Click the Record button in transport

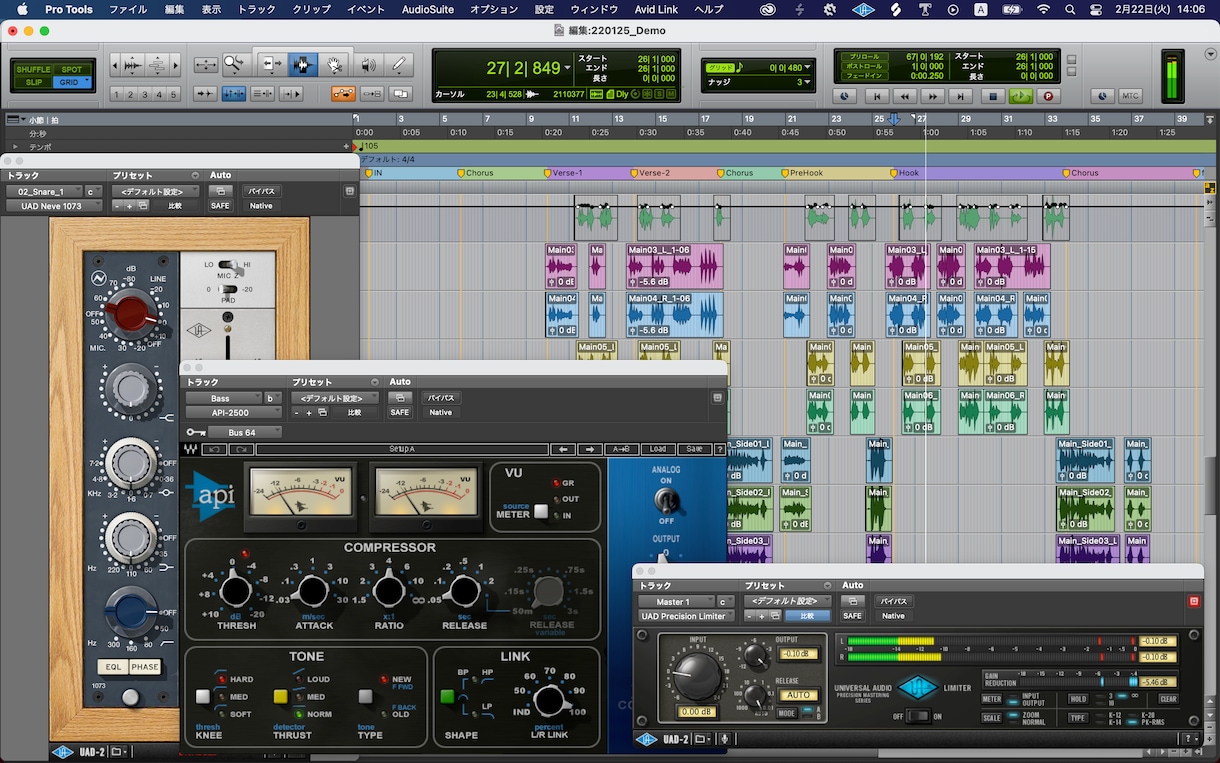click(1048, 96)
